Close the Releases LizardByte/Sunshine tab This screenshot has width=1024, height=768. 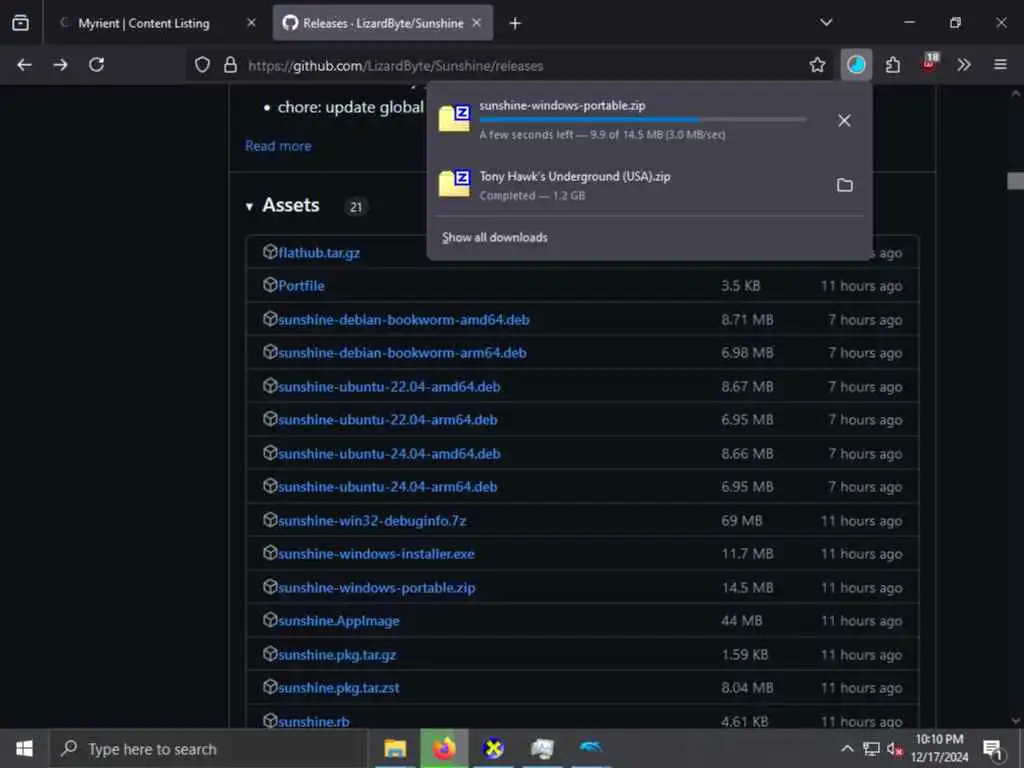click(x=477, y=23)
